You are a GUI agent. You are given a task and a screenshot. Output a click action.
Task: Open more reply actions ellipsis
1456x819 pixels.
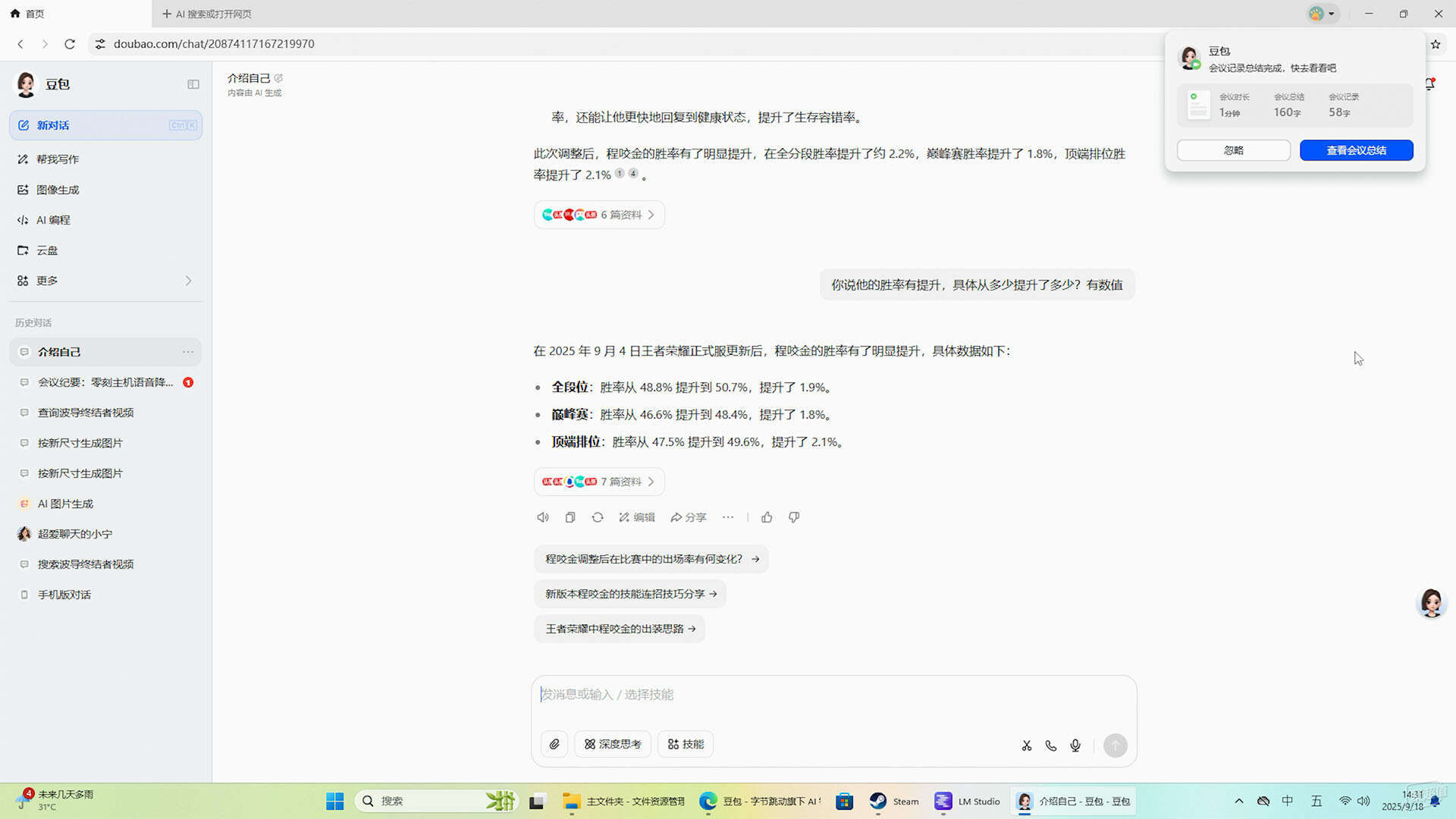728,517
